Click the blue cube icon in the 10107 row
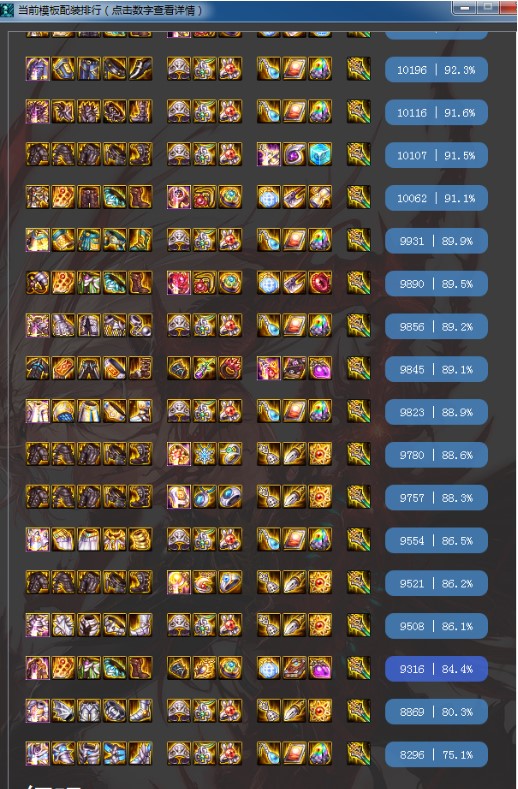Screen dimensions: 518x789 tap(320, 154)
